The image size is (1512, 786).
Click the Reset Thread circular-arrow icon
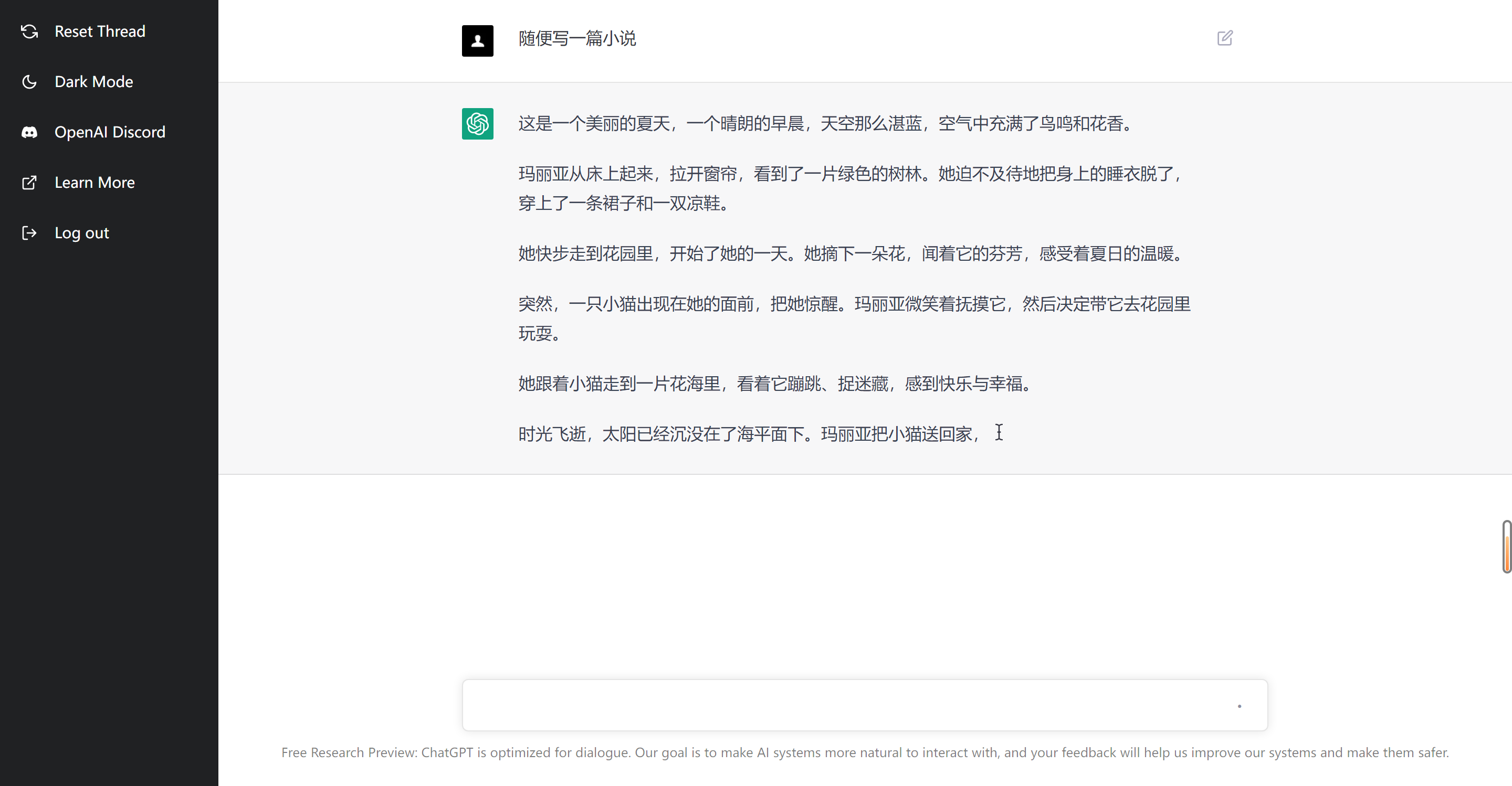[x=29, y=31]
